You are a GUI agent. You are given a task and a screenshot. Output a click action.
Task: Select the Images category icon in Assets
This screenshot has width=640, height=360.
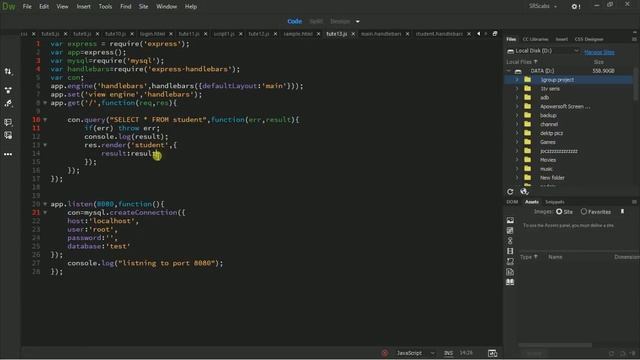pos(510,220)
